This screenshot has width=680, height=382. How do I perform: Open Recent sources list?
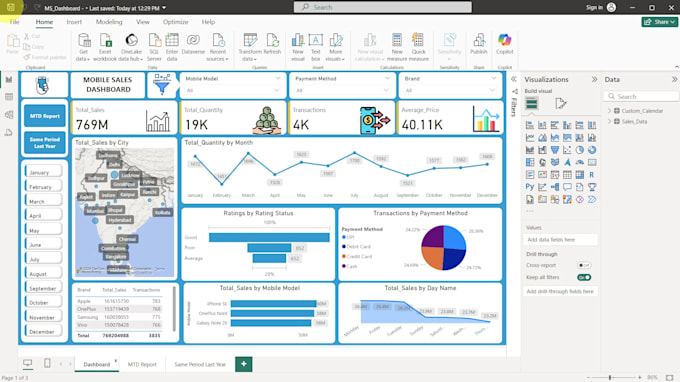(x=218, y=47)
